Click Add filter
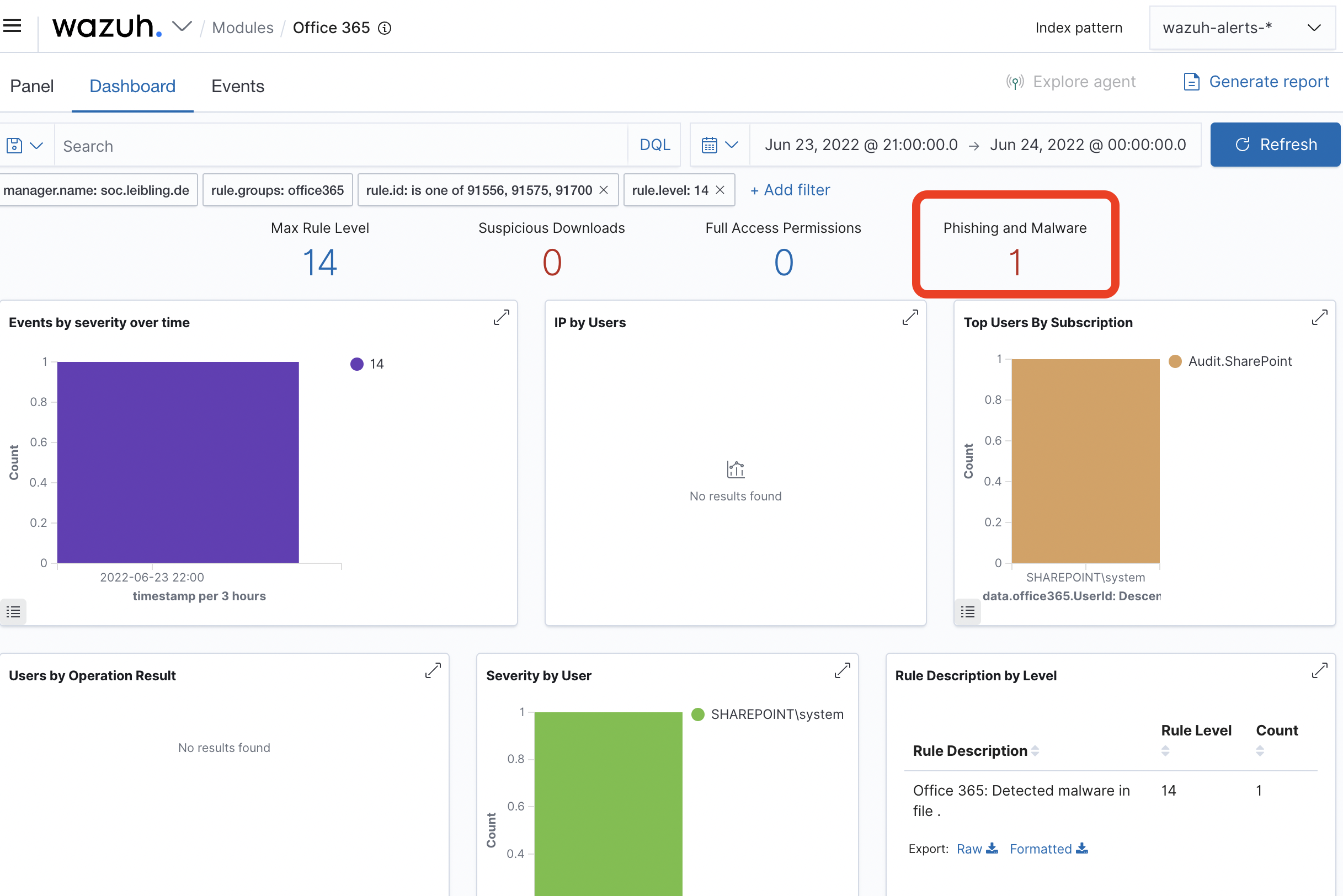The height and width of the screenshot is (896, 1343). (x=790, y=190)
